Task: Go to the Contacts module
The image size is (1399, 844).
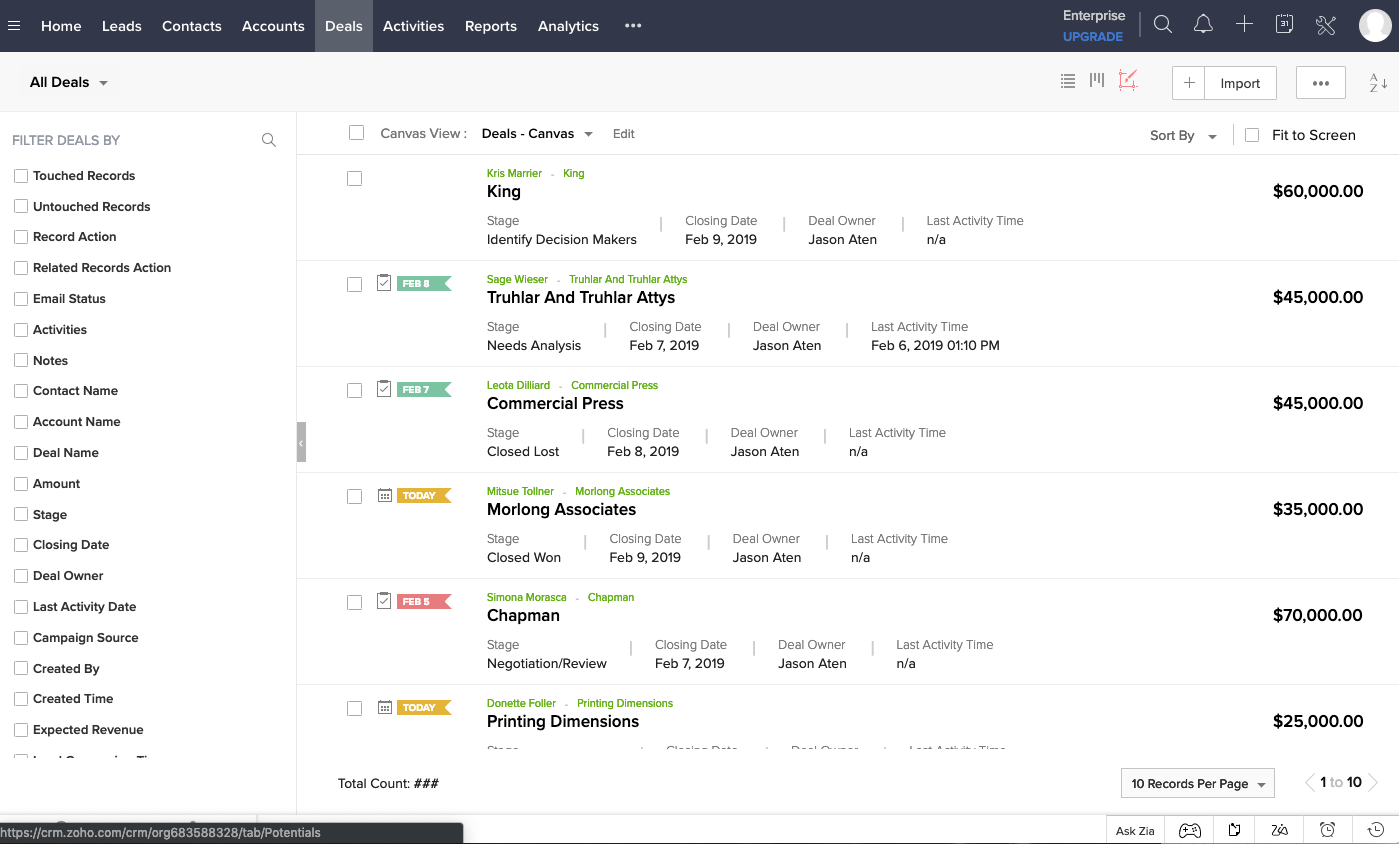Action: click(191, 26)
